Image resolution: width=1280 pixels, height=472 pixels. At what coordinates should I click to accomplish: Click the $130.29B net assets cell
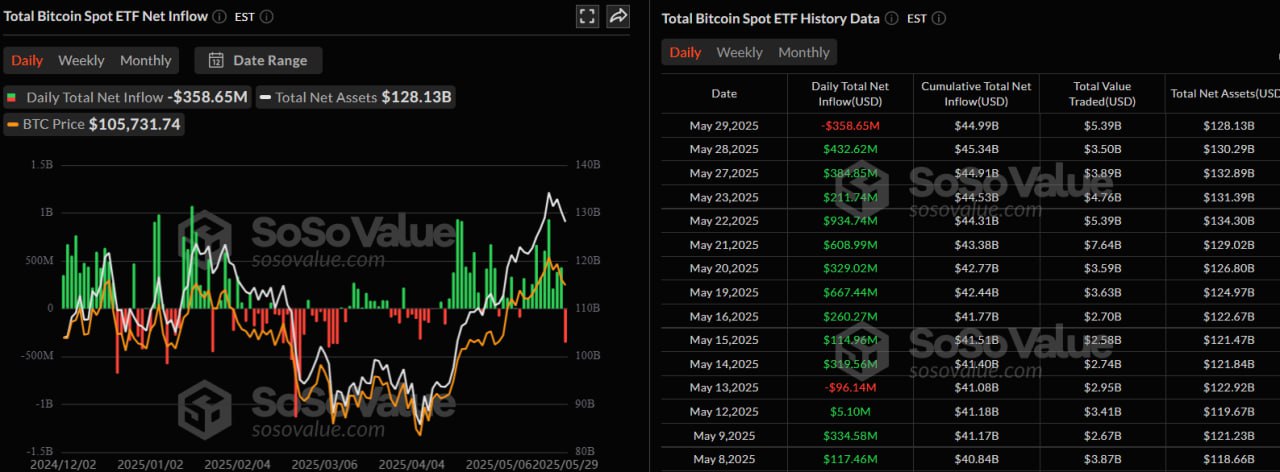click(x=1229, y=149)
